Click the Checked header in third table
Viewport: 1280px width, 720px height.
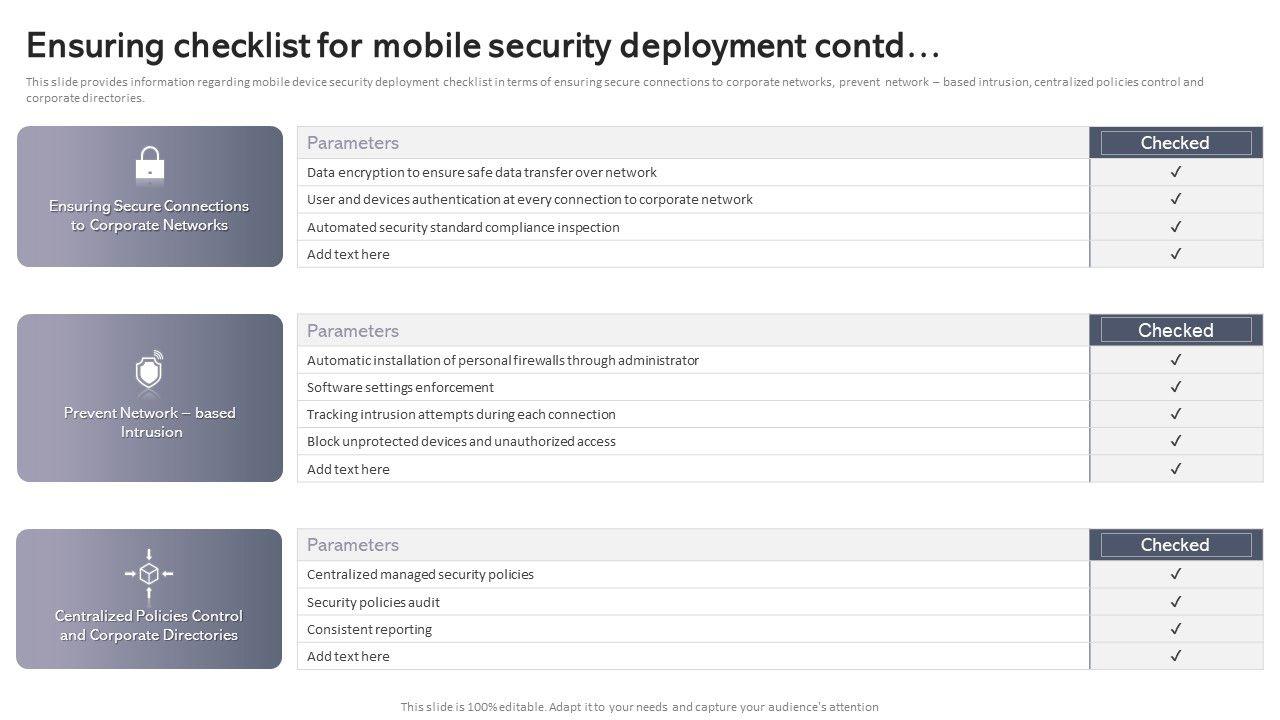[1176, 545]
